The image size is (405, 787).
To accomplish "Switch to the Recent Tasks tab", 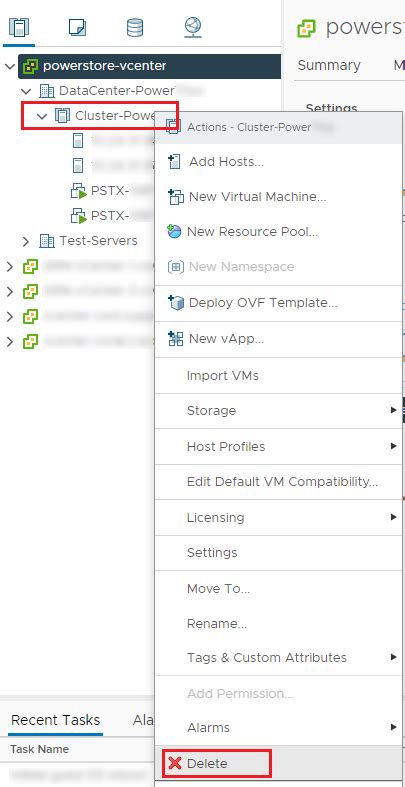I will click(55, 720).
